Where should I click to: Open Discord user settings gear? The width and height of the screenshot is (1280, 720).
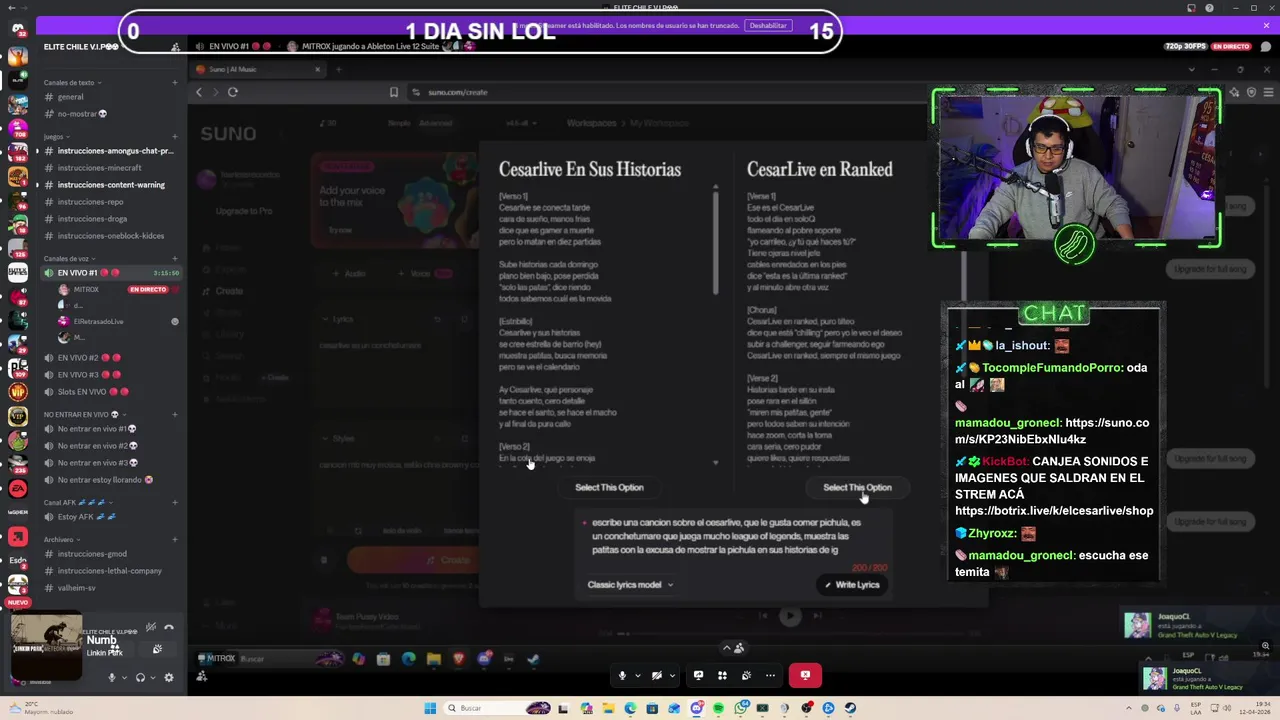click(x=168, y=678)
